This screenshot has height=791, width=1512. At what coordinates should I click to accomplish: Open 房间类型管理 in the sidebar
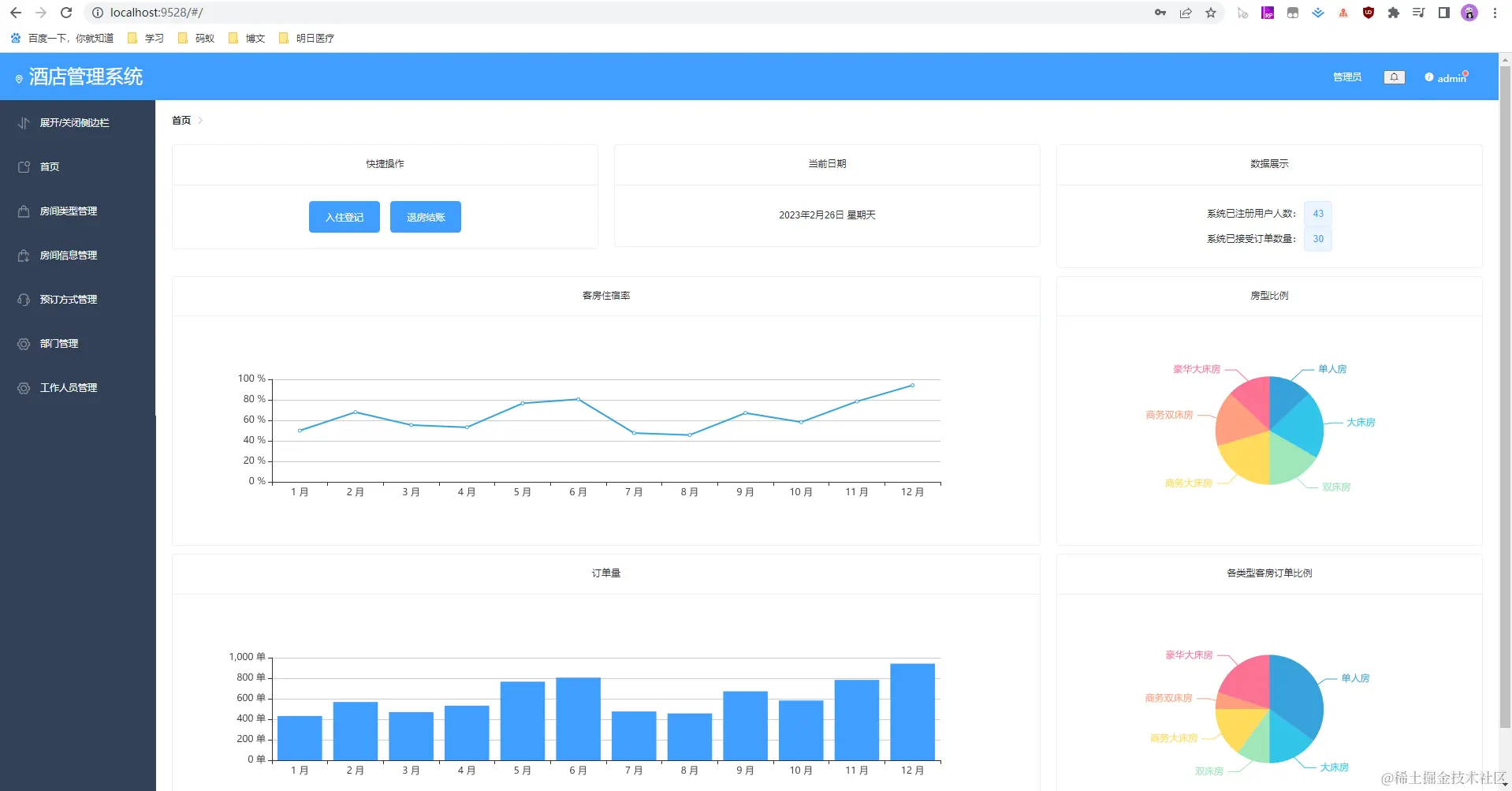(x=77, y=211)
